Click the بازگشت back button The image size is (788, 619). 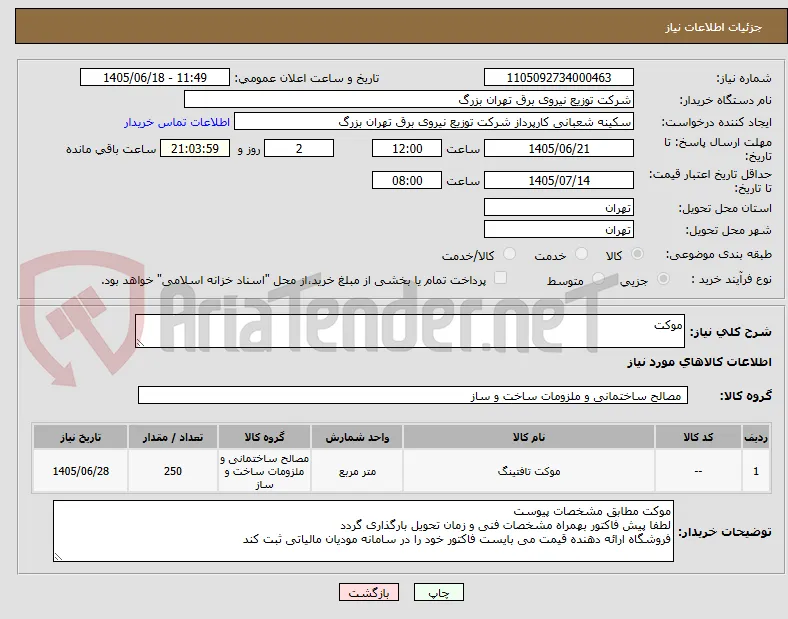point(369,592)
